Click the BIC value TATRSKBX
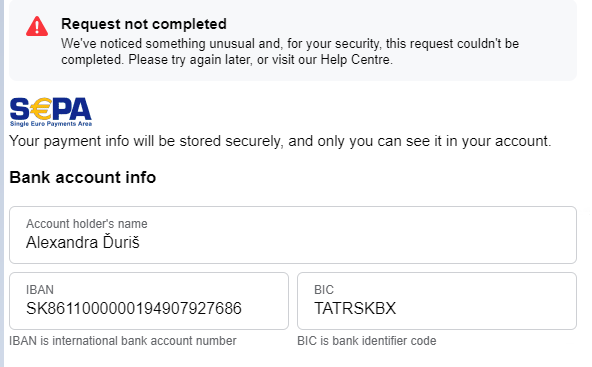Screen dimensions: 592x367 (x=355, y=308)
